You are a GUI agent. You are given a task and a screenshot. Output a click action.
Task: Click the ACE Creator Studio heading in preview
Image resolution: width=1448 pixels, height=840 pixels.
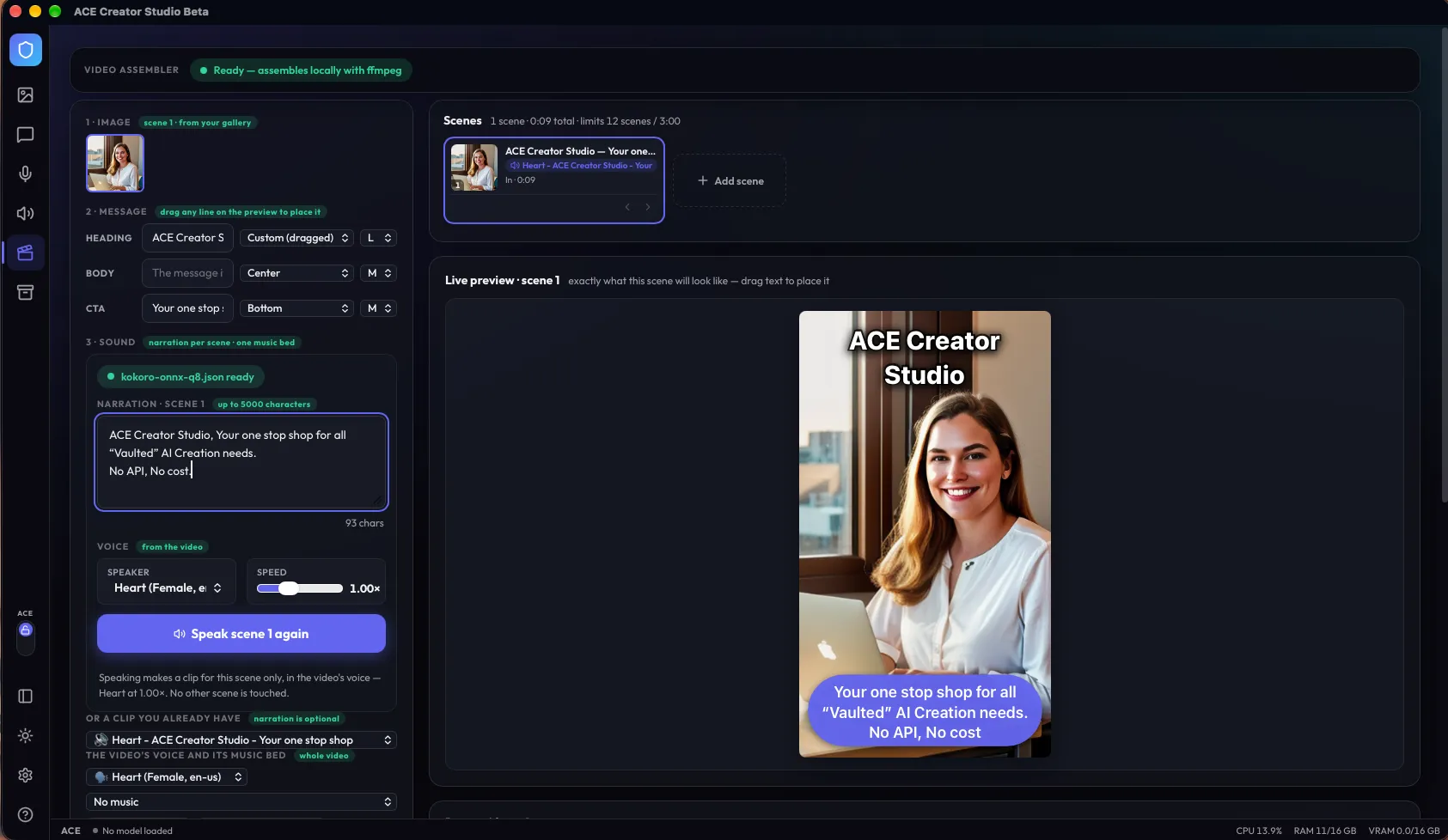[925, 358]
